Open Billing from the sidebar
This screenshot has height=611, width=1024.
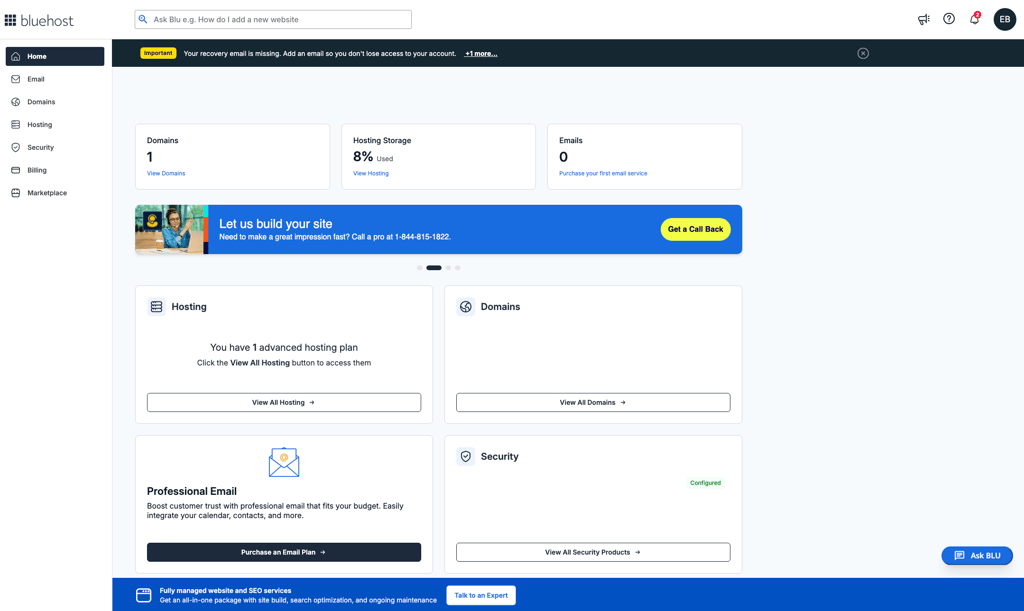click(55, 170)
